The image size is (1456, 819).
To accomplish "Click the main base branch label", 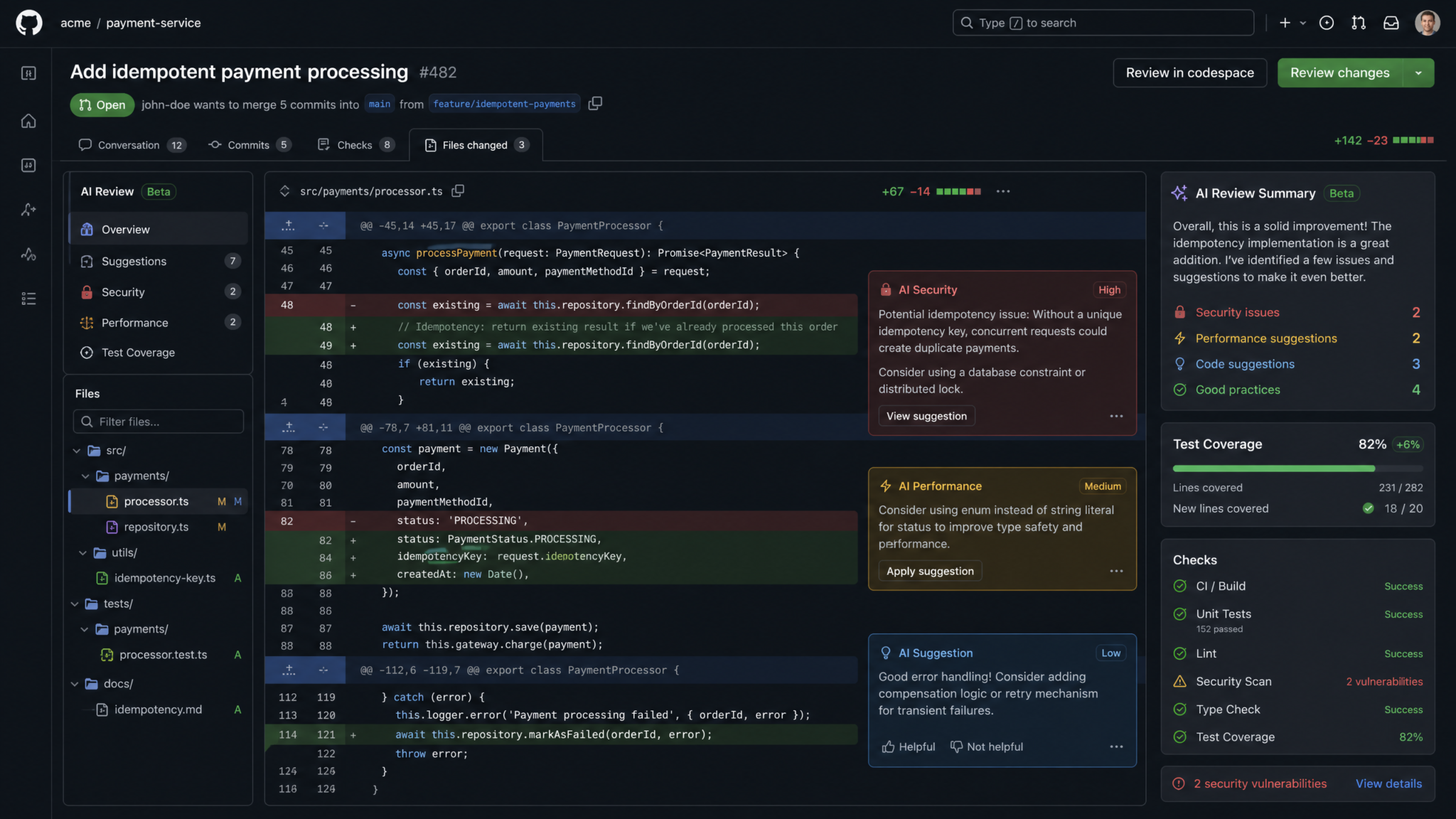I will point(380,104).
